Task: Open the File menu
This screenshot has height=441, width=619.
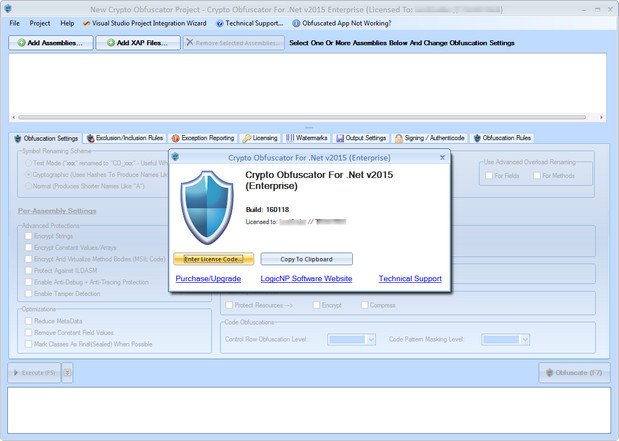Action: tap(15, 23)
